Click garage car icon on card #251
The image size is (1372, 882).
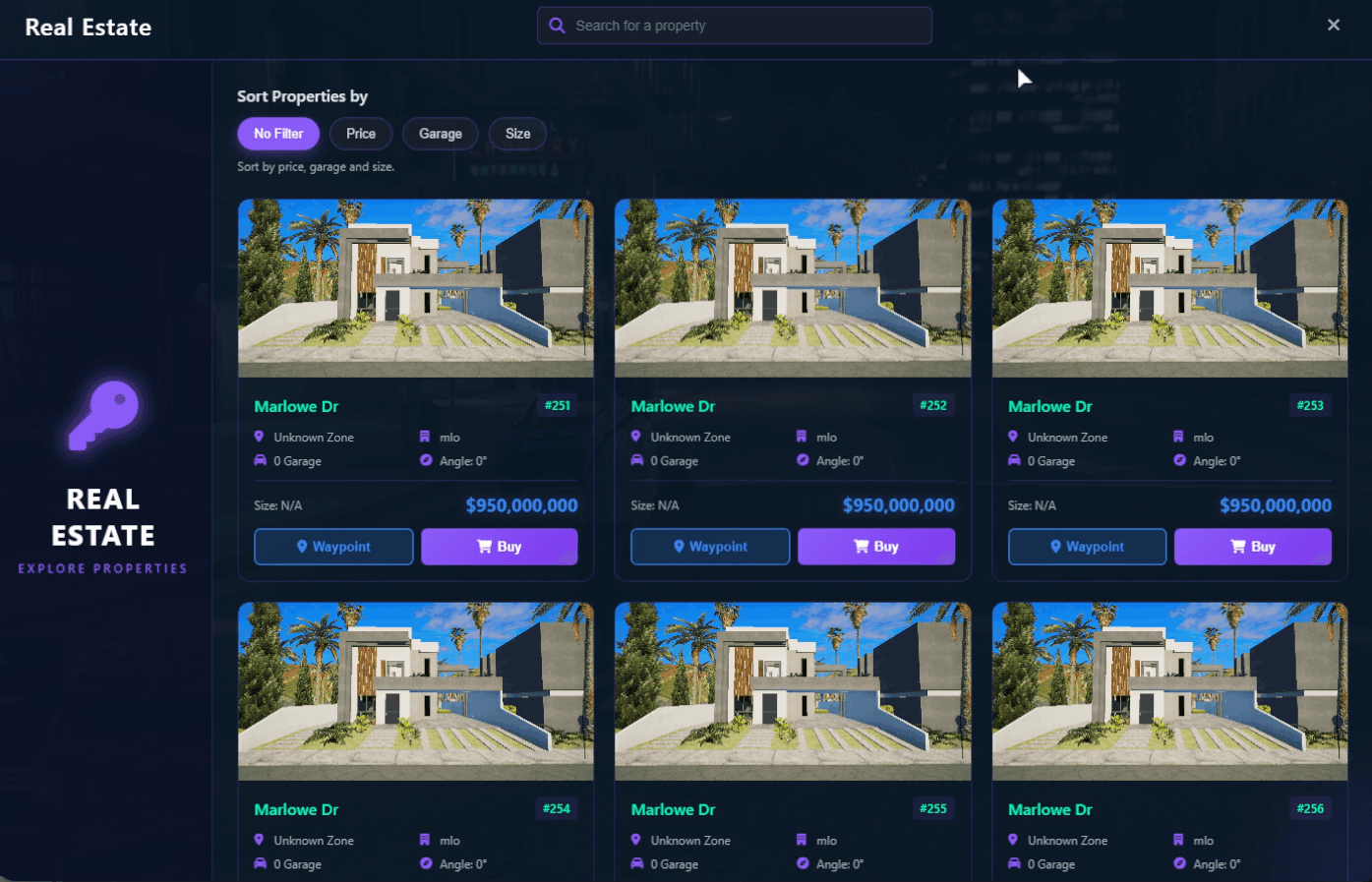coord(260,460)
